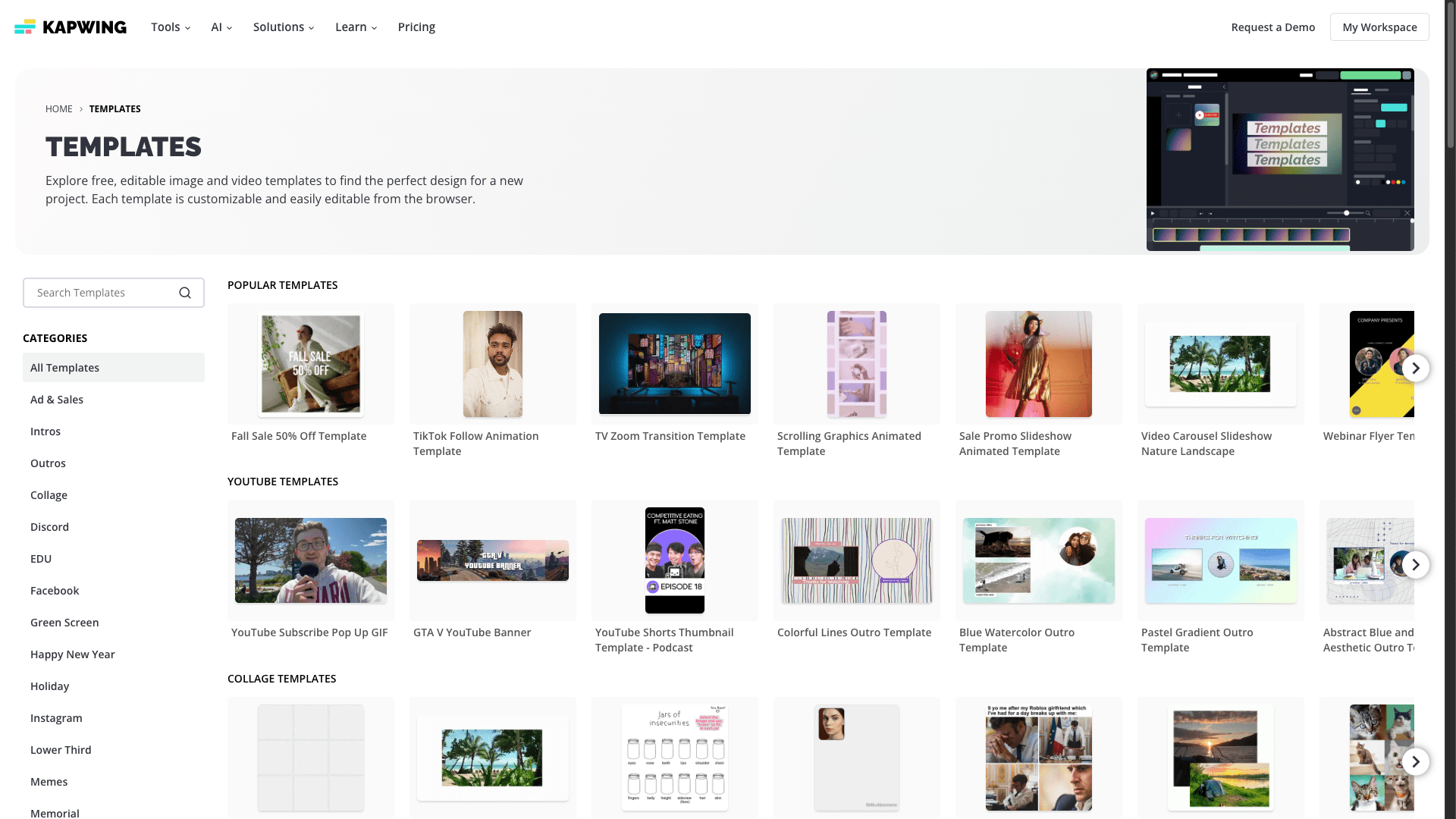Viewport: 1456px width, 819px height.
Task: Select the All Templates category toggle
Action: pos(113,367)
